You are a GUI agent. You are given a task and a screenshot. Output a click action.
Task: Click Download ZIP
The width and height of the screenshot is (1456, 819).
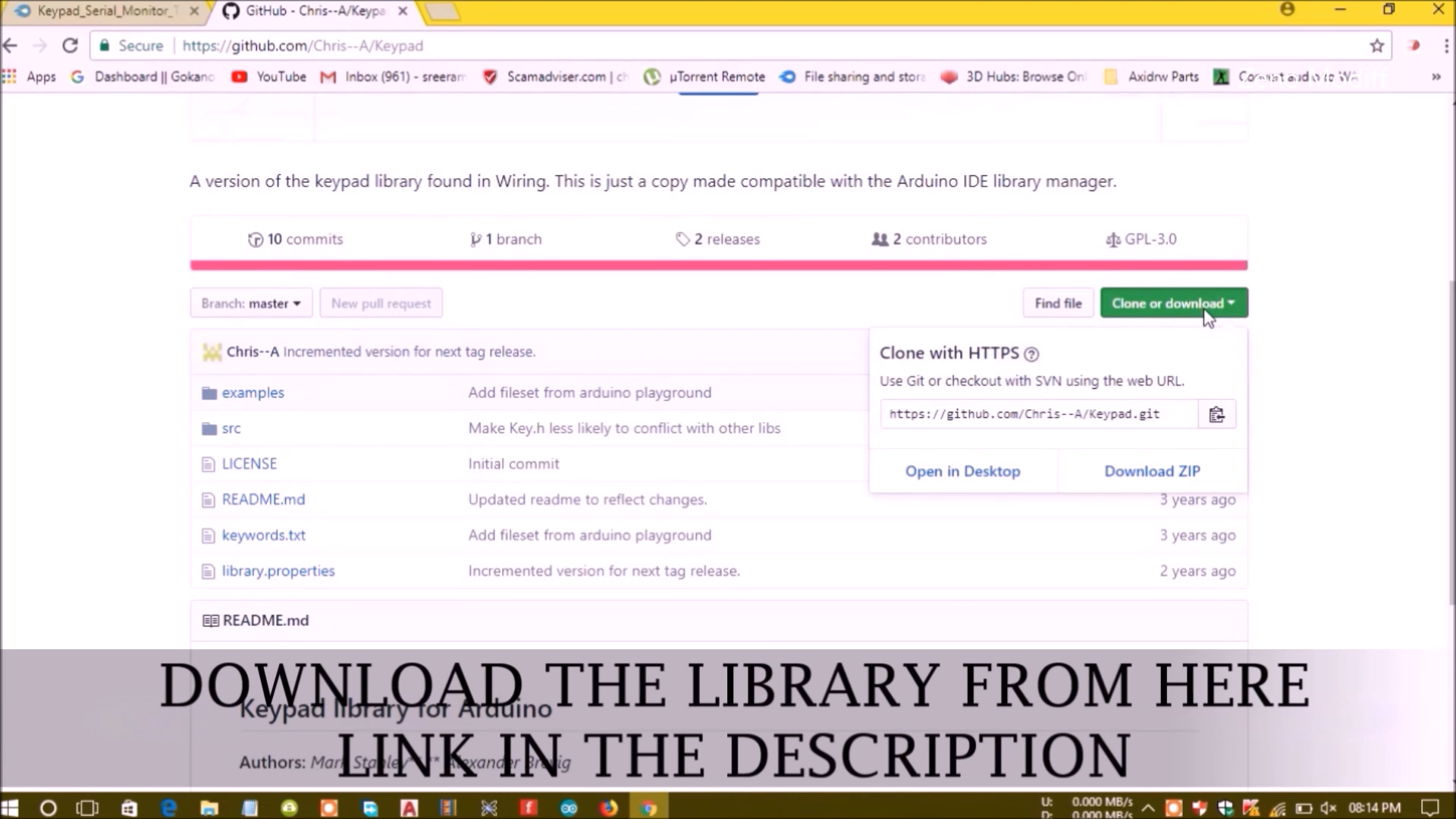tap(1152, 471)
